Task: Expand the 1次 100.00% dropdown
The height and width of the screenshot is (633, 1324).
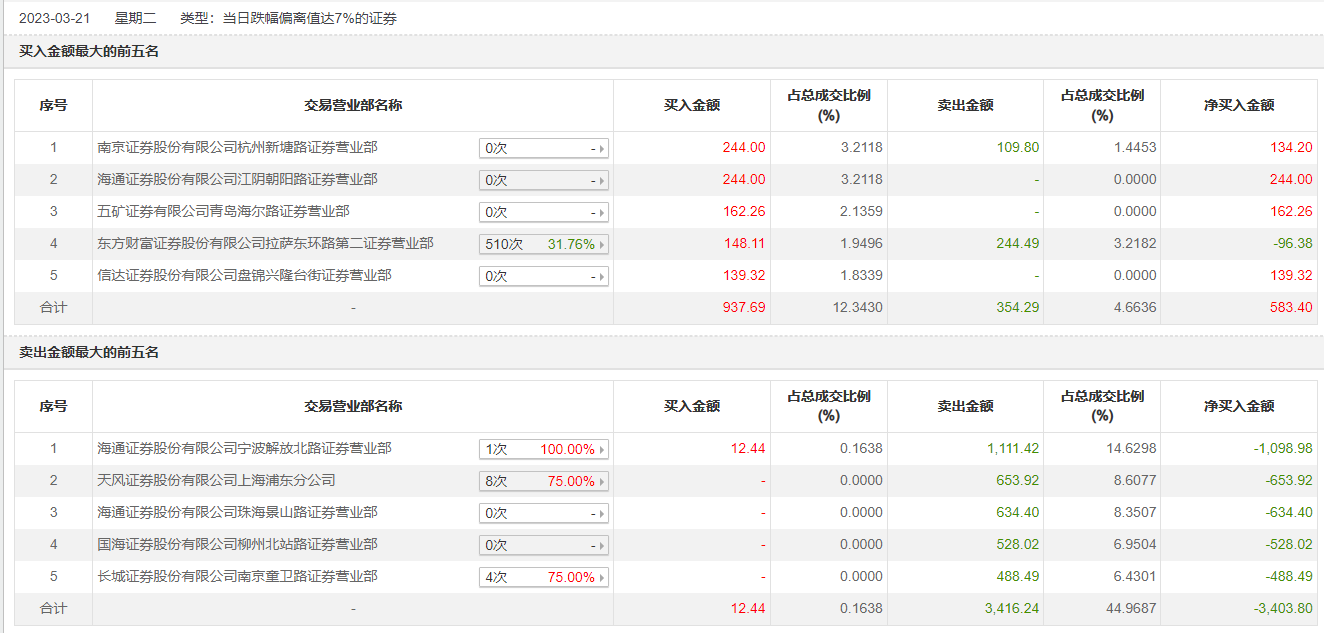Action: 544,450
